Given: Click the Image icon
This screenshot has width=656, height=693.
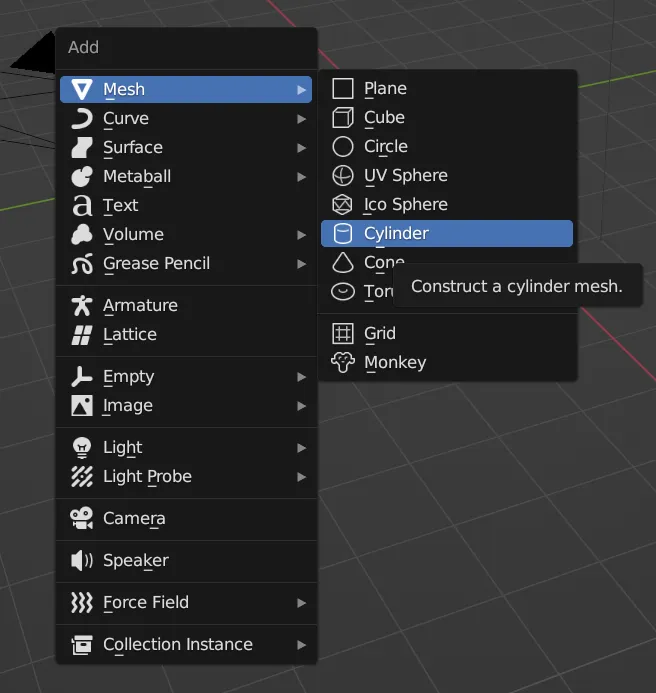Looking at the screenshot, I should pos(82,406).
